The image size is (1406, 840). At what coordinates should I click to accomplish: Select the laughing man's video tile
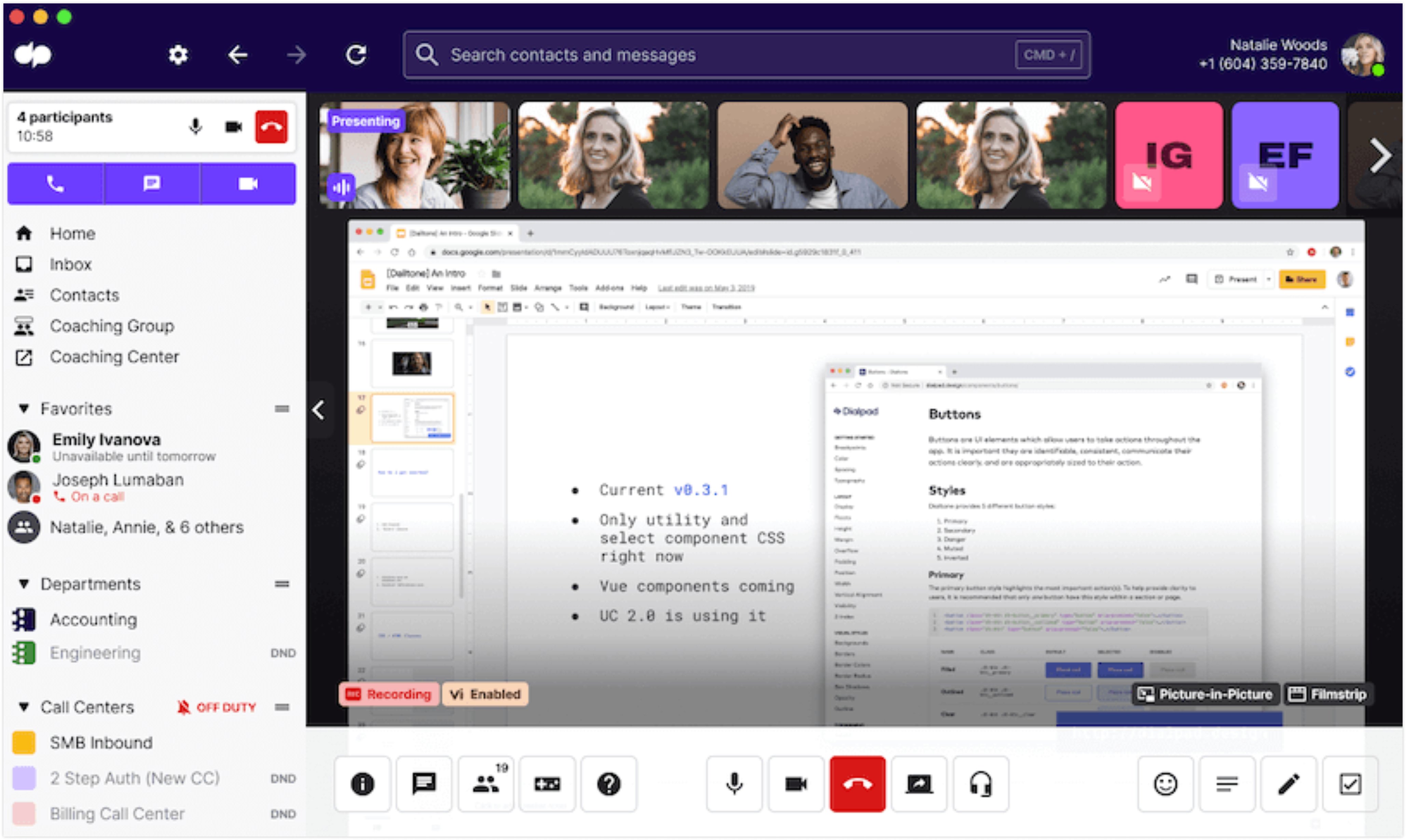[812, 155]
